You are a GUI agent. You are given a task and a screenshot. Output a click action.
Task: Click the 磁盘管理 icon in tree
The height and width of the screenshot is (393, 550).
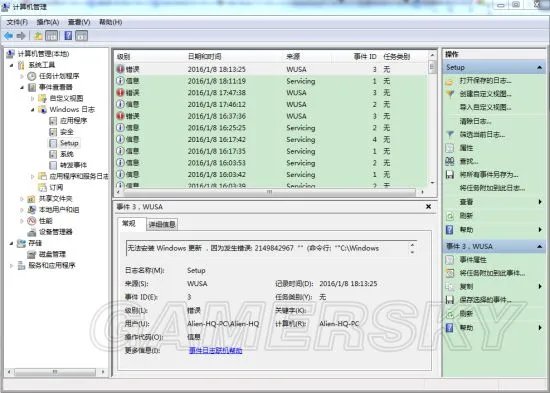[32, 254]
